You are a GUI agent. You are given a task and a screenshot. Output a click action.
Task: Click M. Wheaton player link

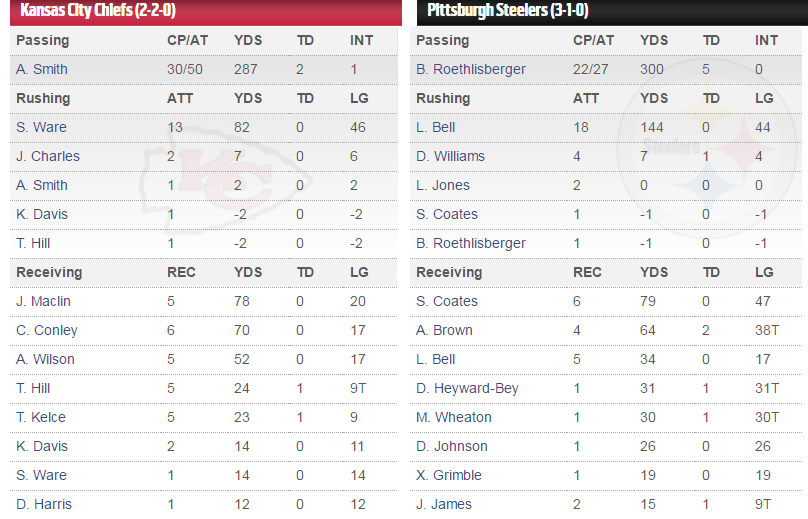(x=454, y=417)
